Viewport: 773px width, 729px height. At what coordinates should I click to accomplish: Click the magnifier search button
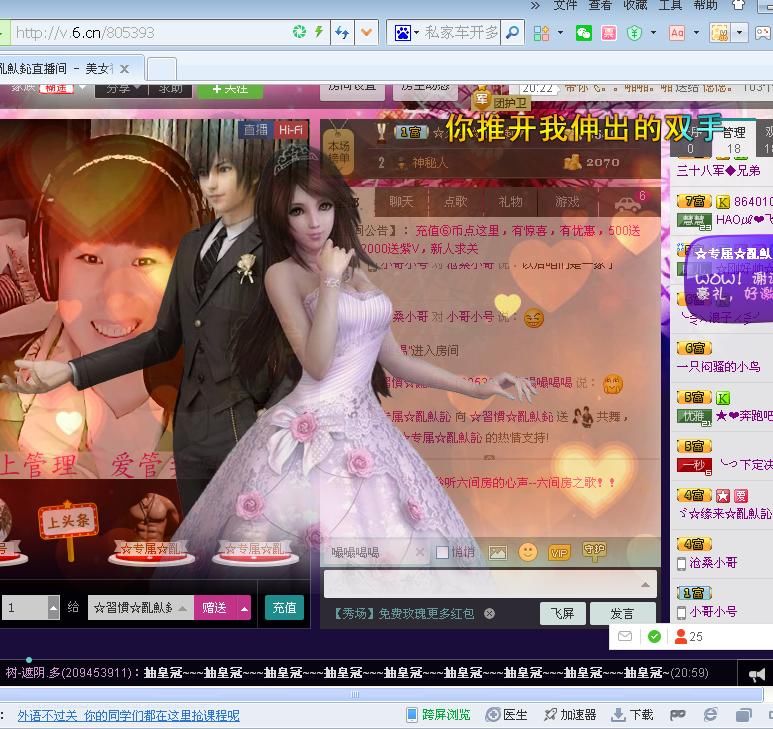[512, 33]
